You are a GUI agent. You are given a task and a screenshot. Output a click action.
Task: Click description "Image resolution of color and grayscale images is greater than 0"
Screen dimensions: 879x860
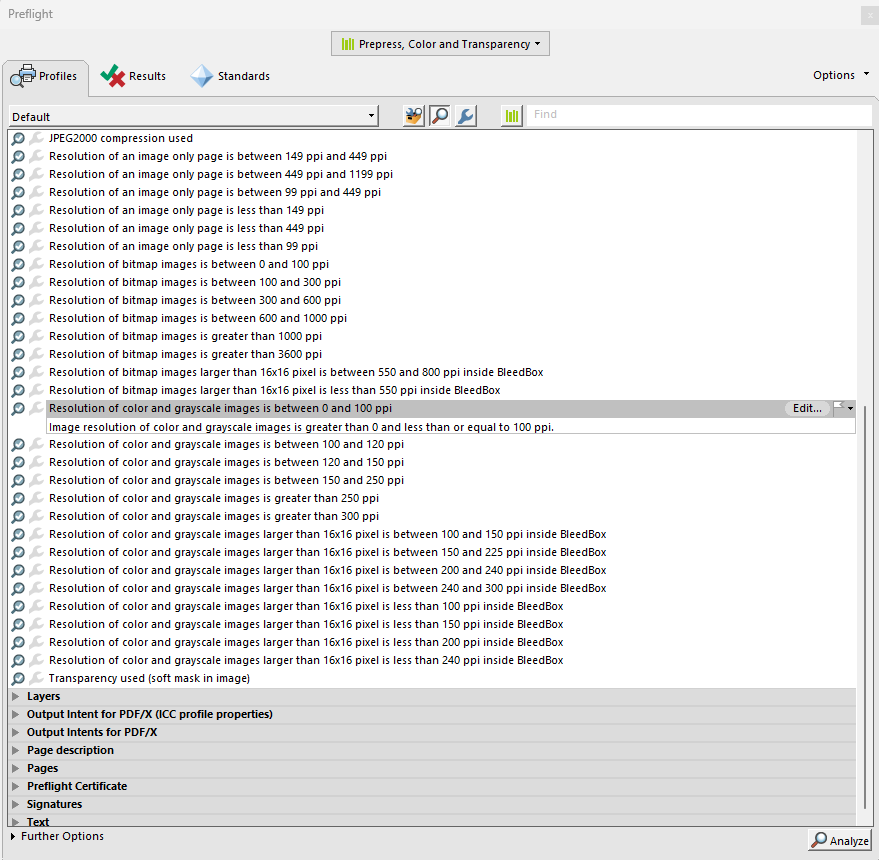click(x=301, y=427)
